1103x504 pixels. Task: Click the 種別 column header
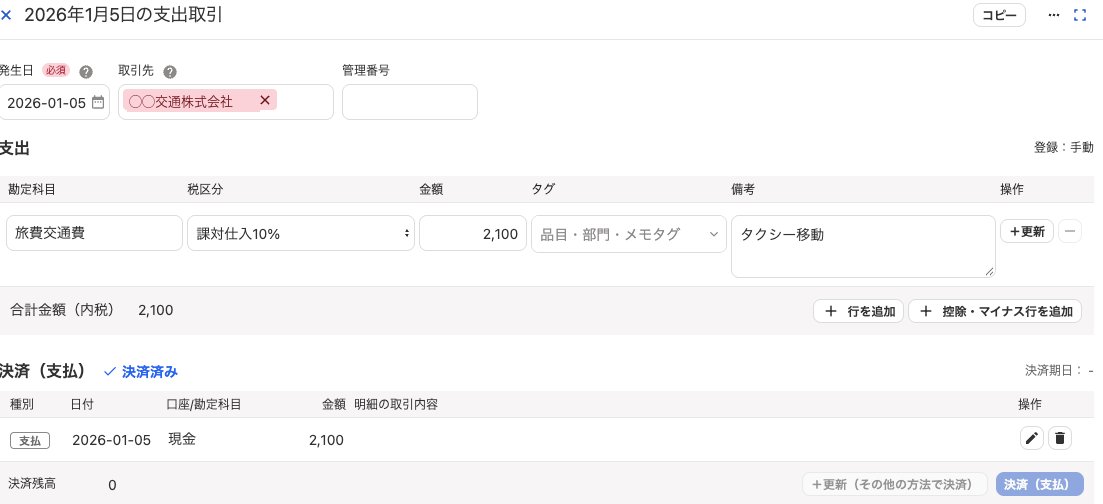tap(22, 404)
